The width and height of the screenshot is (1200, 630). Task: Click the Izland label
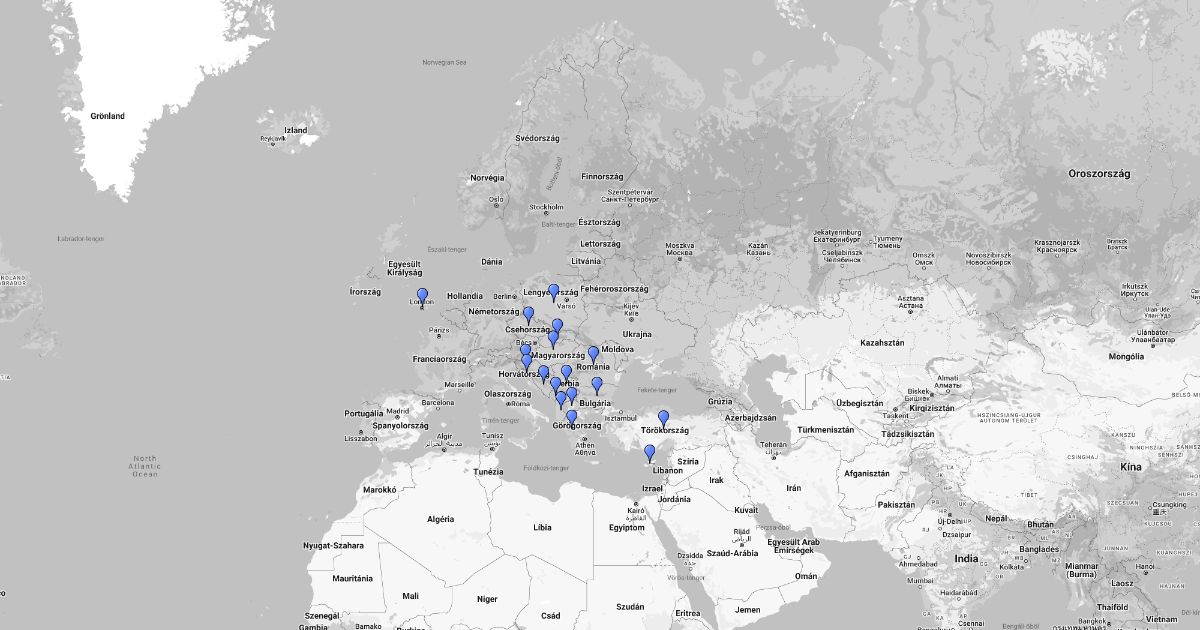click(295, 130)
